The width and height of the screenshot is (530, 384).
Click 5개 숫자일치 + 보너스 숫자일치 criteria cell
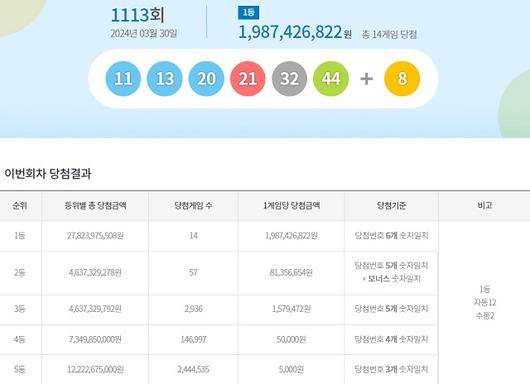coord(391,272)
